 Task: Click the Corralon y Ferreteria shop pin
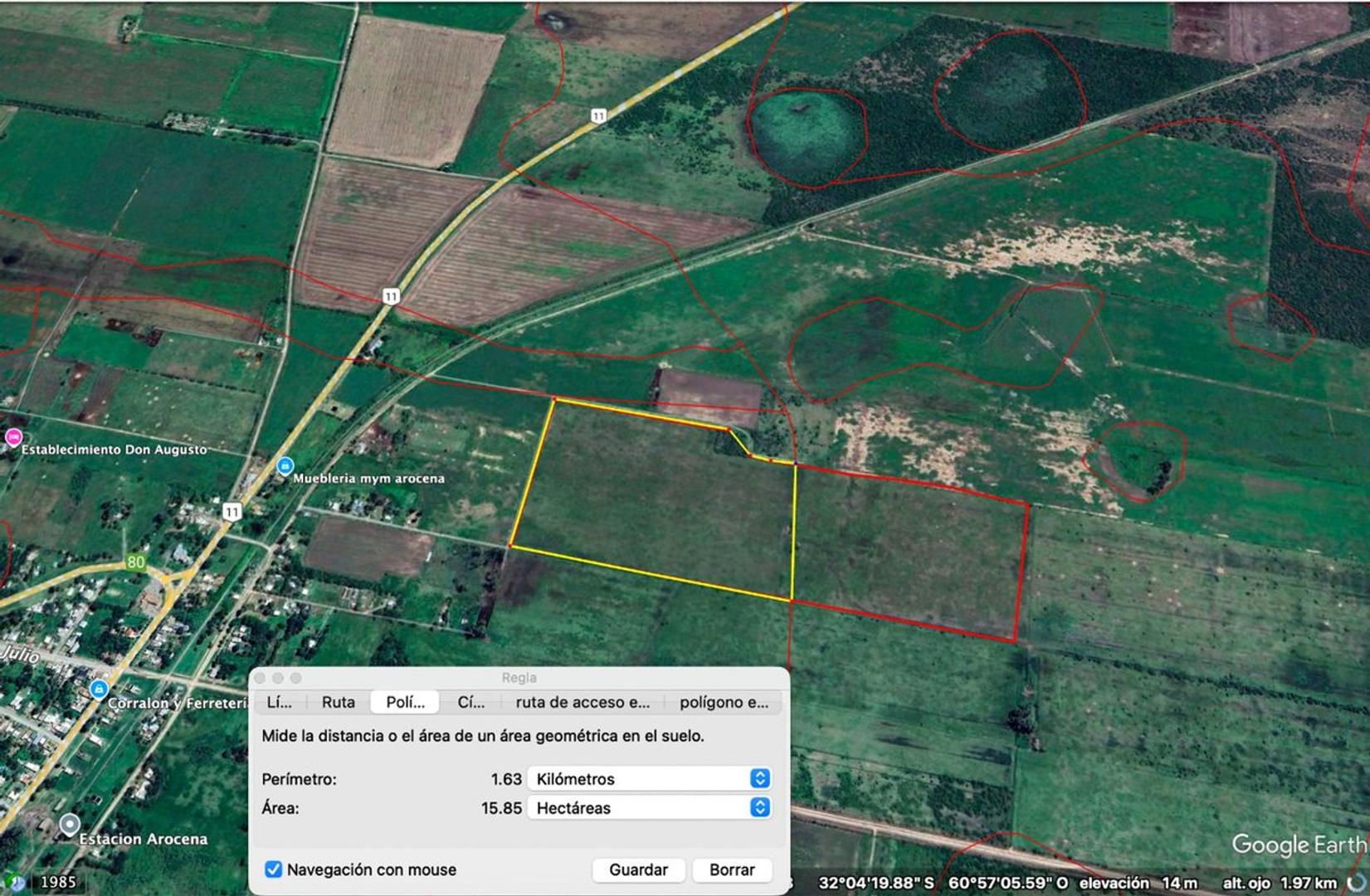click(99, 689)
